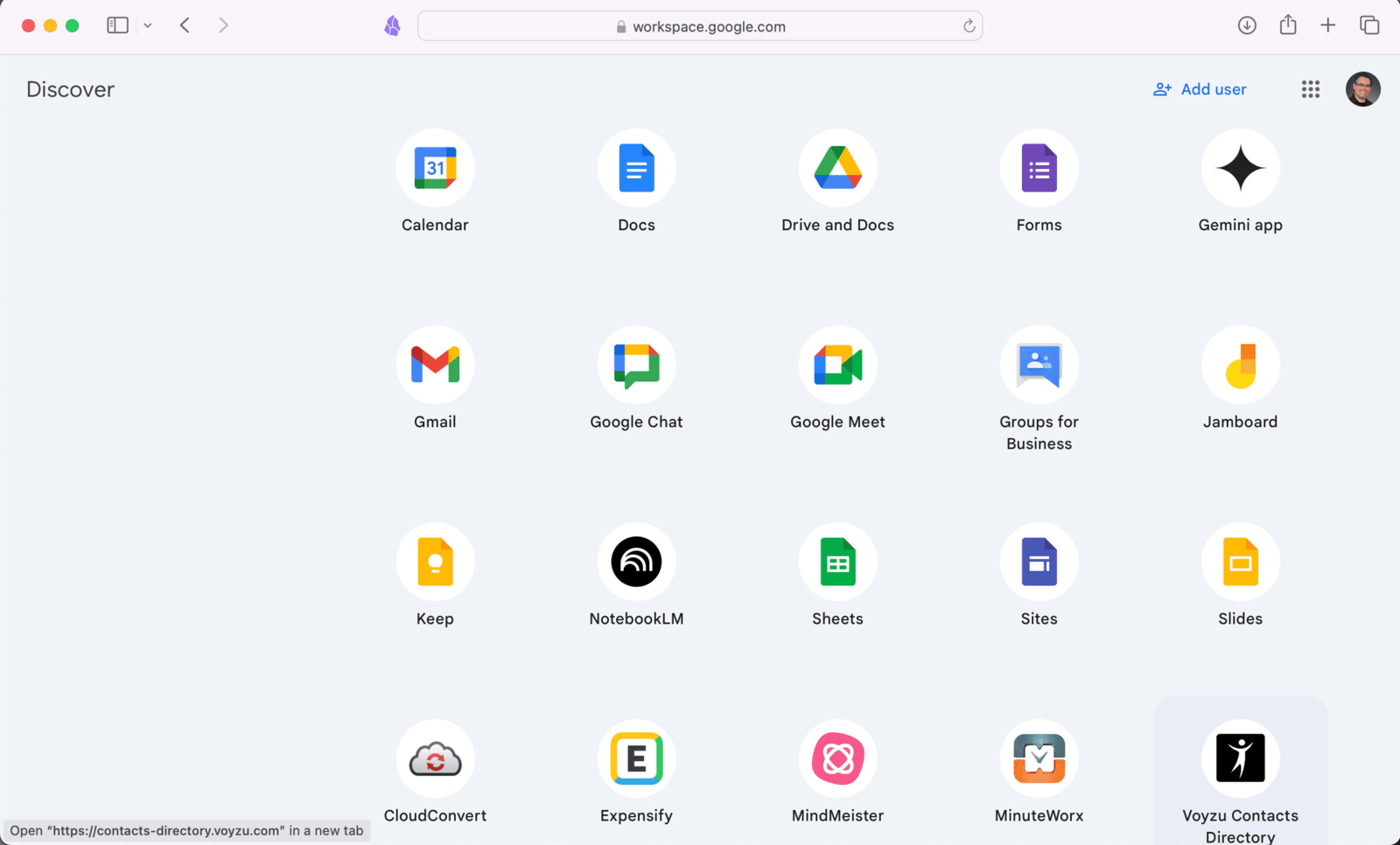Open the Google apps grid launcher
Screen dimensions: 1400x845
(x=1310, y=89)
